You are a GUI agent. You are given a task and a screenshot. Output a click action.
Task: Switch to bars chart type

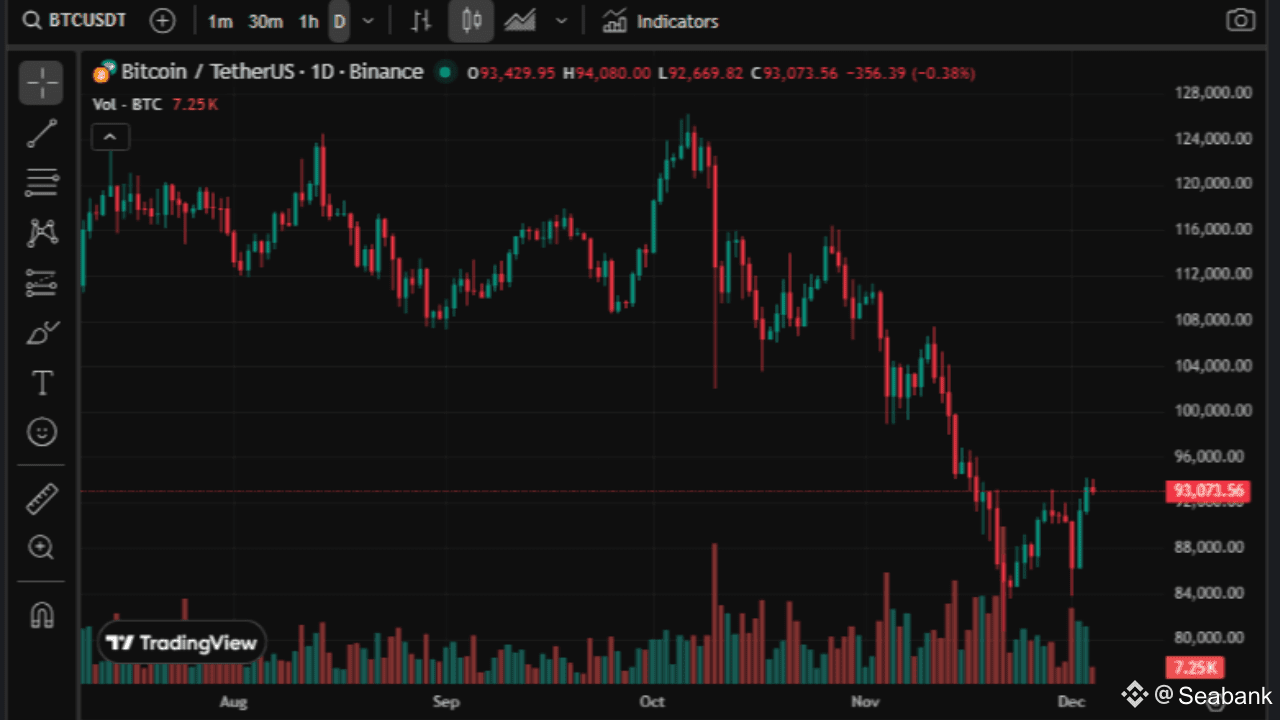coord(422,21)
